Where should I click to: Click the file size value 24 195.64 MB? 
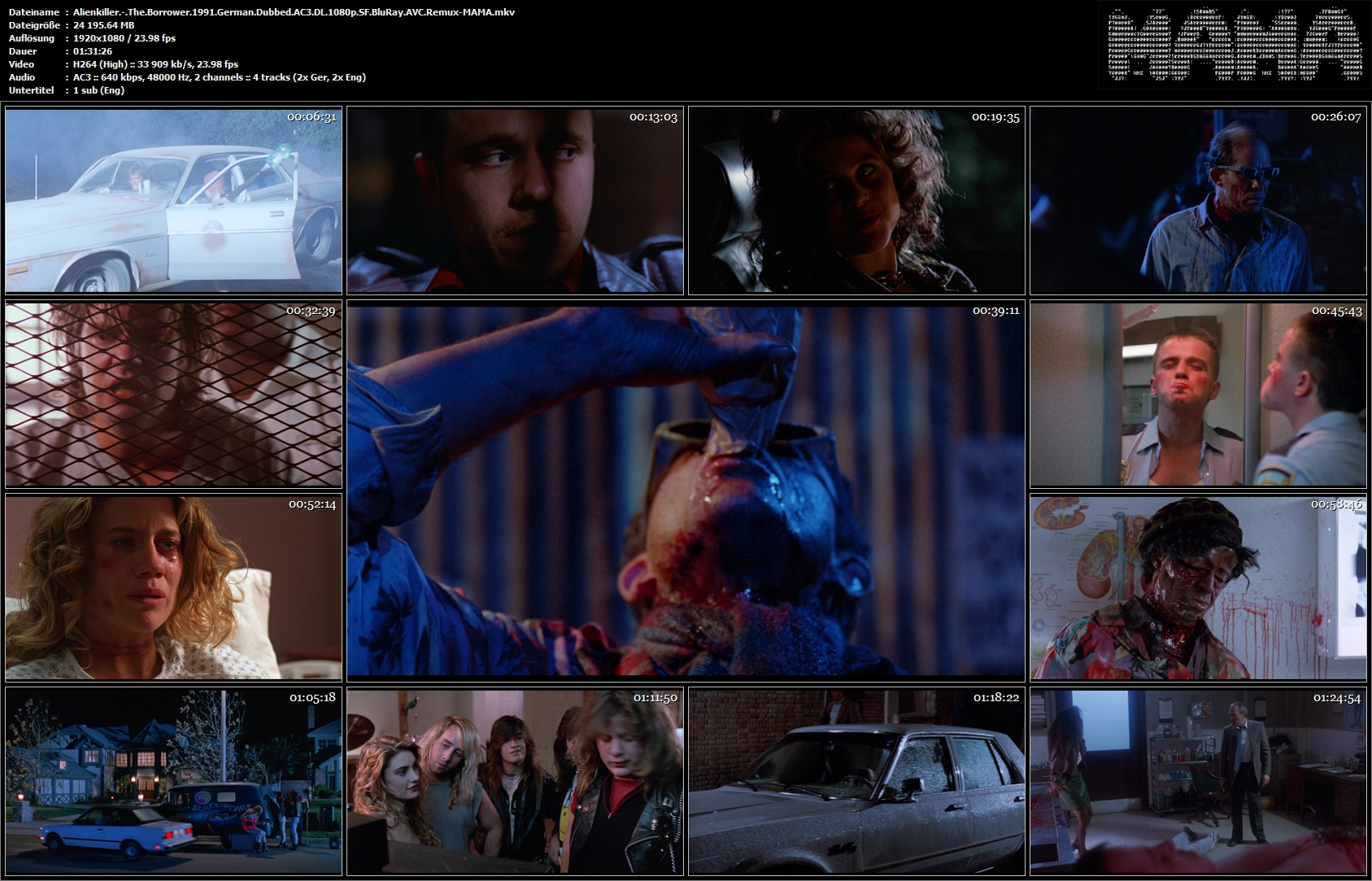(x=103, y=25)
